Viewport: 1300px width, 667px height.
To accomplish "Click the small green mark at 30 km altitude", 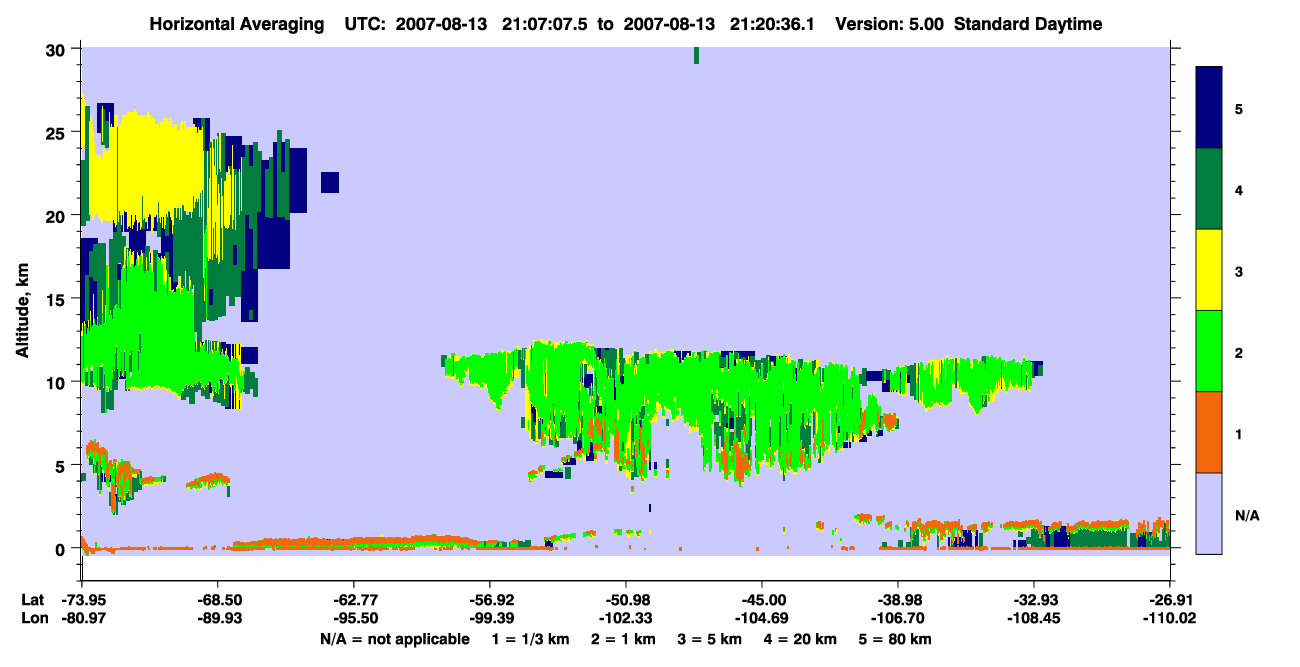I will 696,56.
